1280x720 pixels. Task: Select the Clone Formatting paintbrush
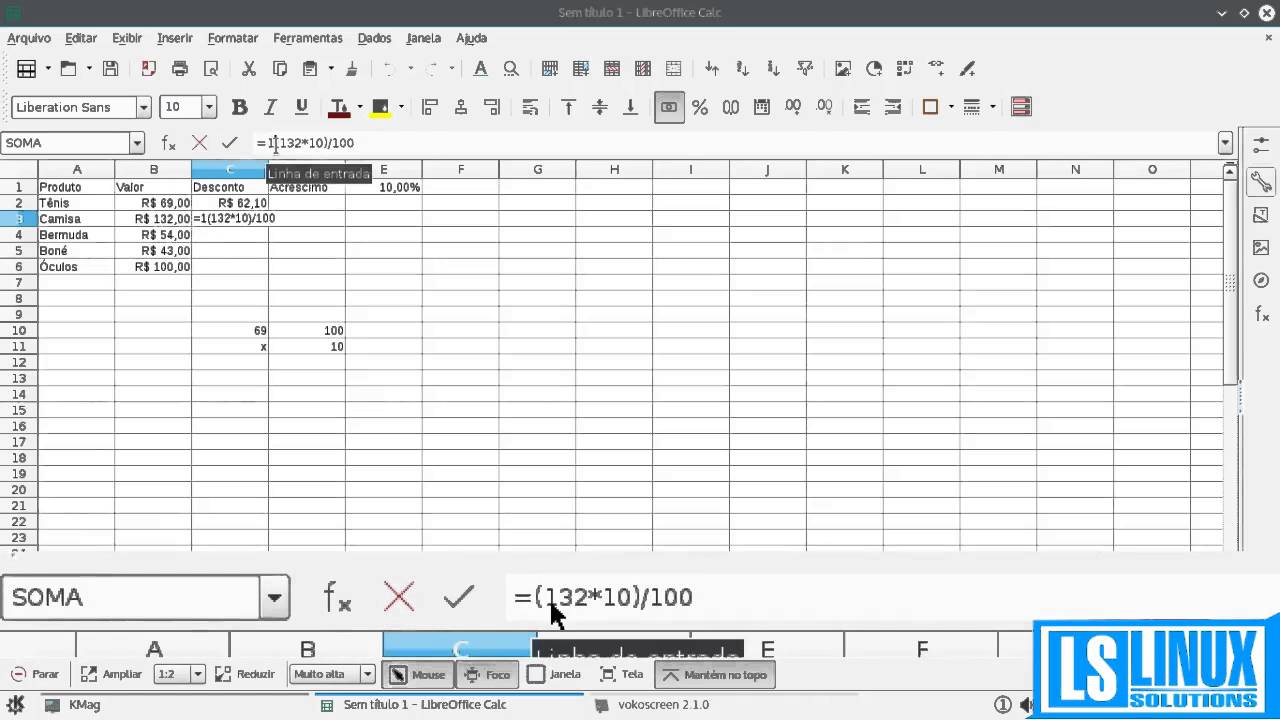click(351, 69)
